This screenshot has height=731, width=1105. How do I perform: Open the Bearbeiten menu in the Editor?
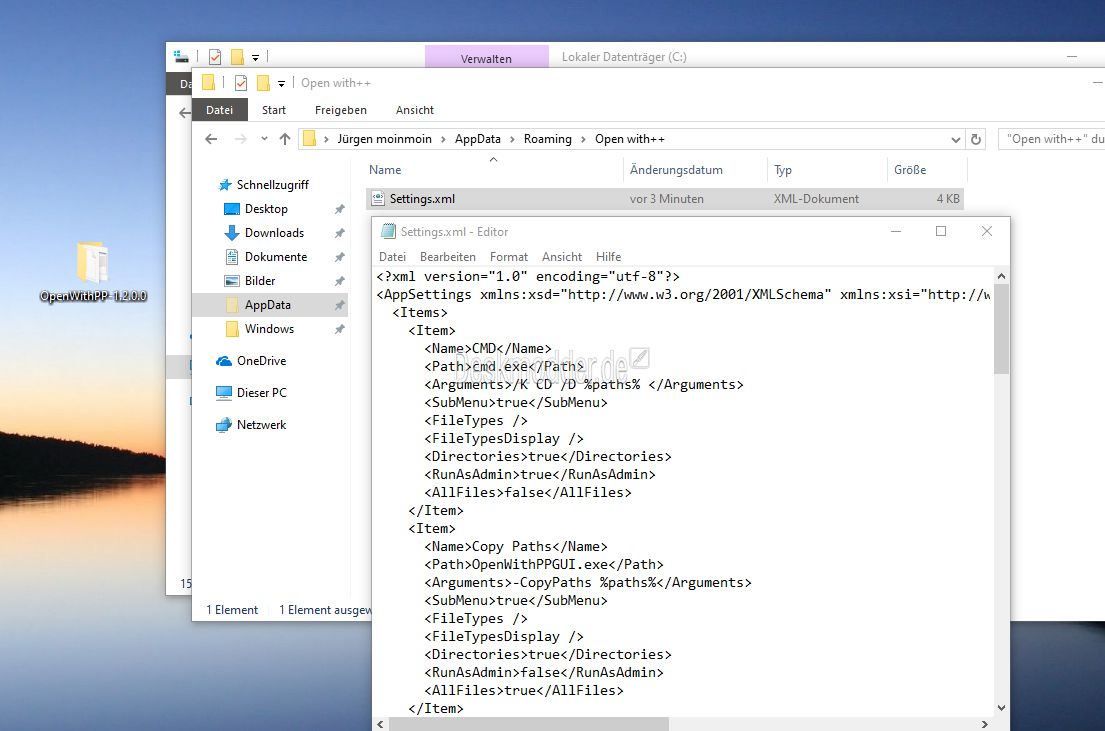tap(447, 257)
